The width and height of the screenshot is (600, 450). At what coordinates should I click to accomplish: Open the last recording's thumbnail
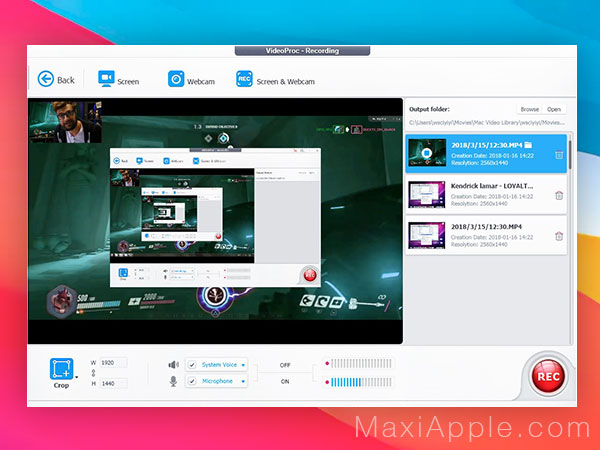tap(427, 235)
